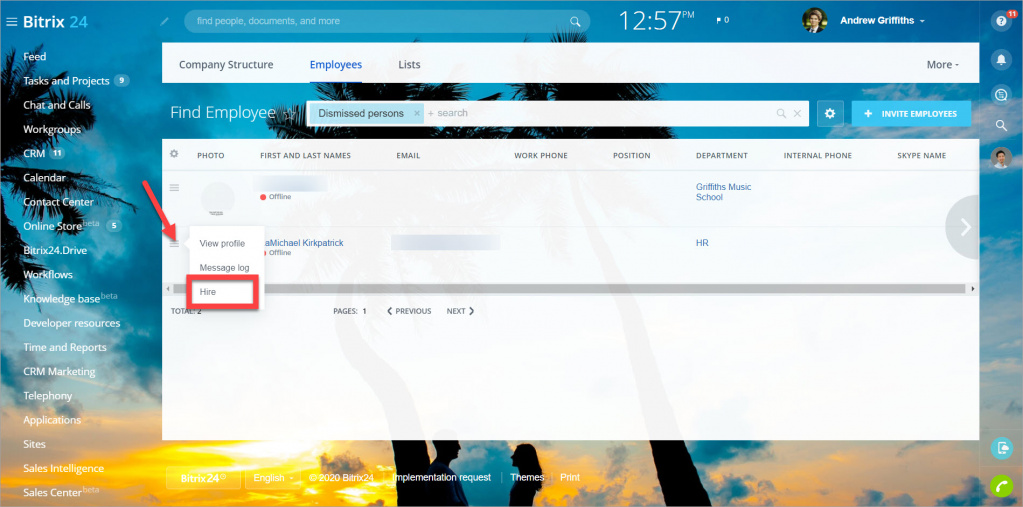Screen dimensions: 1023x507
Task: Go to Previous page
Action: click(x=409, y=311)
